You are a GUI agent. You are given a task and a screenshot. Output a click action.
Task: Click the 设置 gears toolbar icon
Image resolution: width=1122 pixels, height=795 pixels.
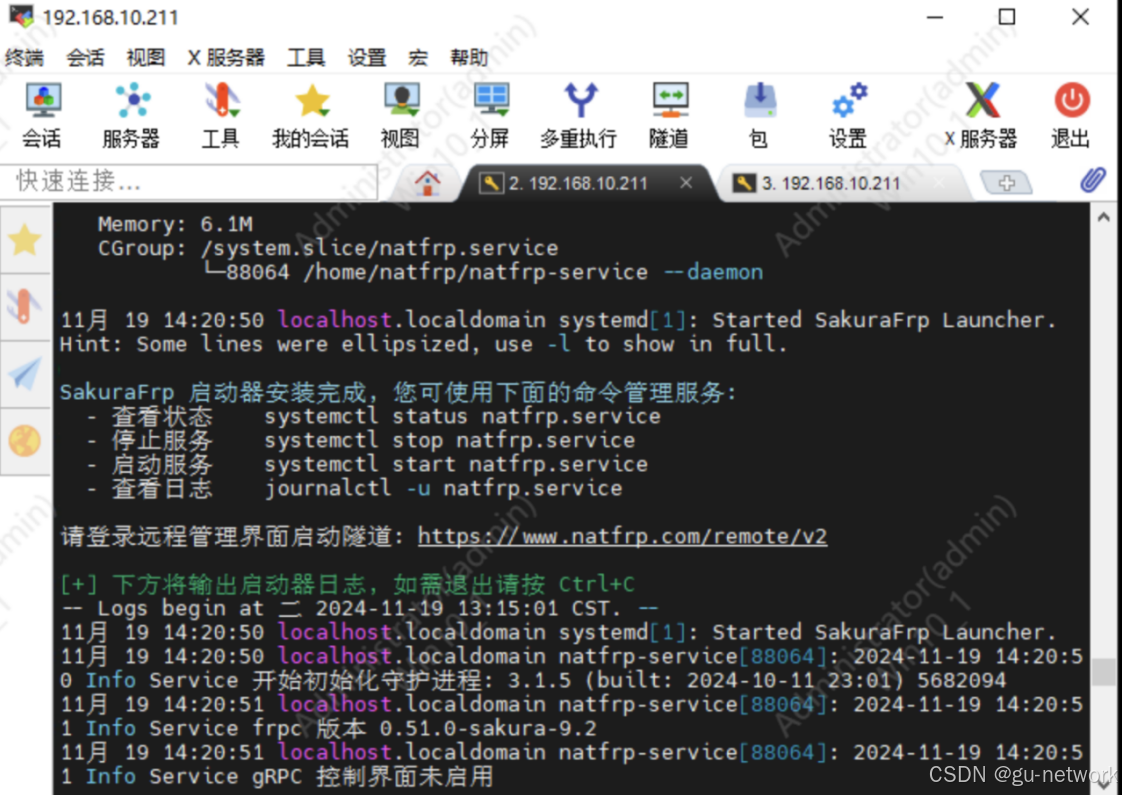tap(849, 116)
